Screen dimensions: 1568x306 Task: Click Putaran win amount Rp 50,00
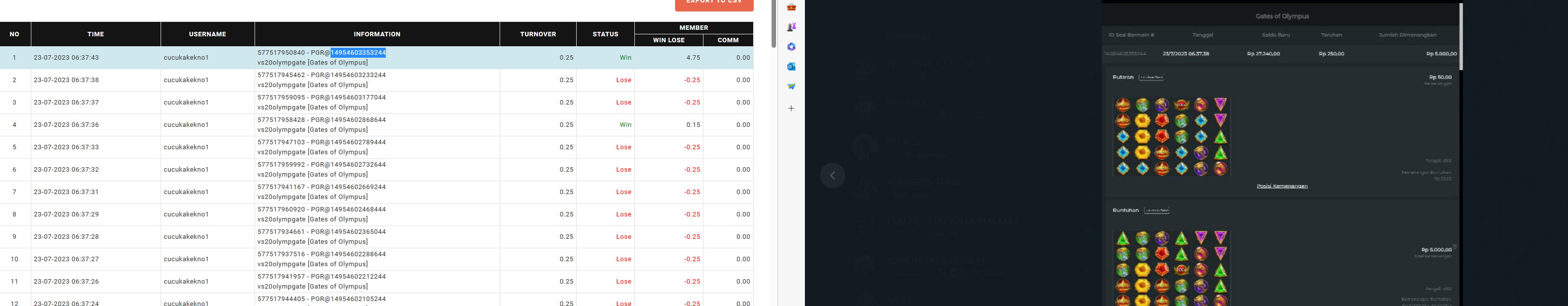tap(1440, 77)
